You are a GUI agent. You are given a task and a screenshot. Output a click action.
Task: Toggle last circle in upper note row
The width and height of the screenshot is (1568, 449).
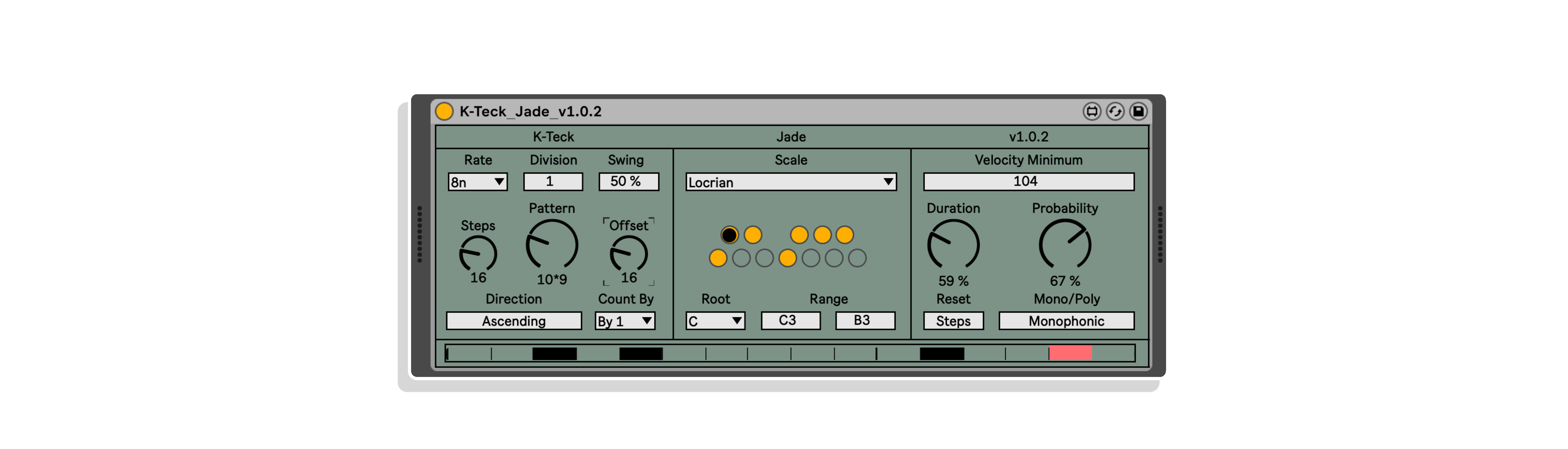tap(845, 235)
